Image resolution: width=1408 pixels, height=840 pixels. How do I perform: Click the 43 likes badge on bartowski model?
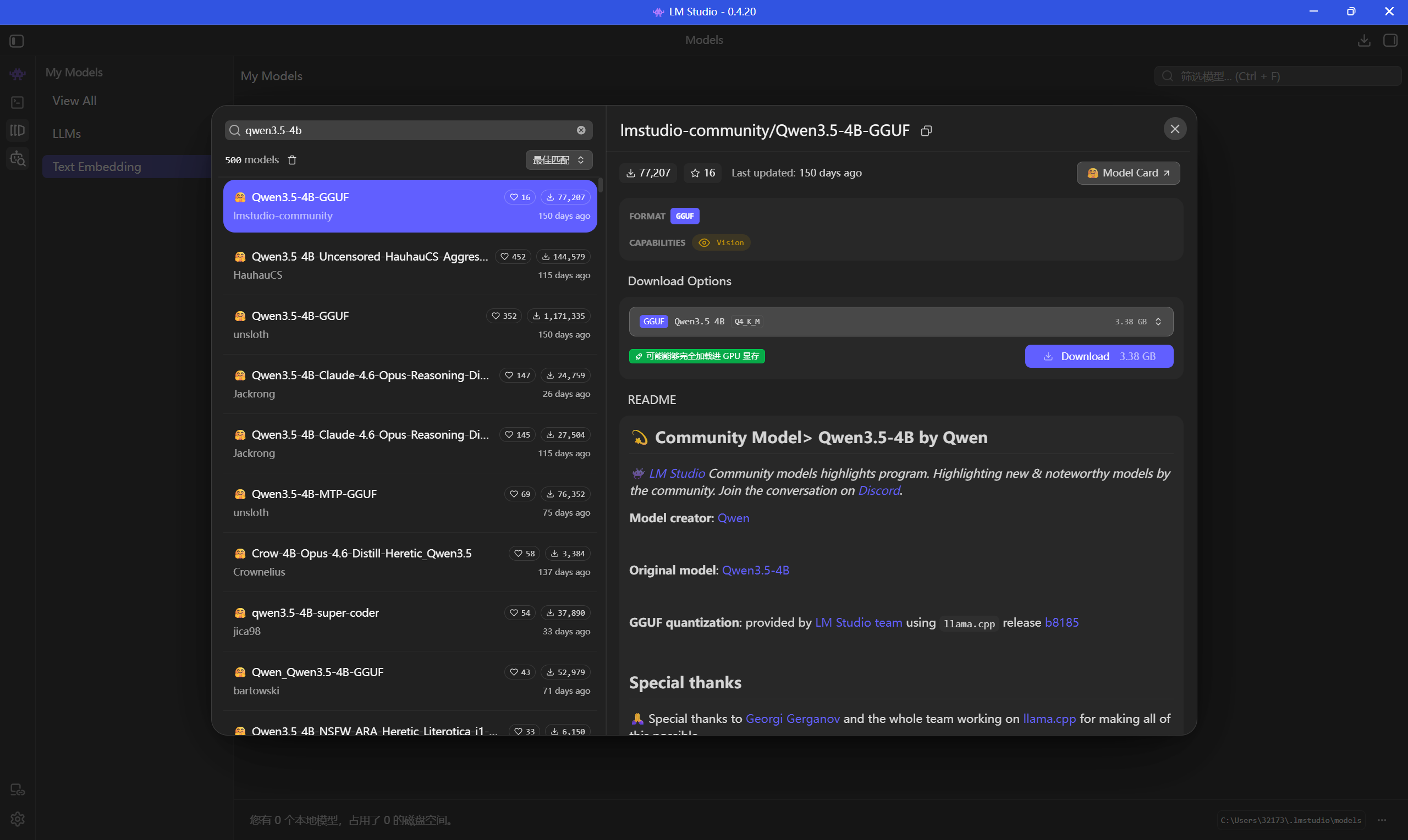click(x=520, y=673)
